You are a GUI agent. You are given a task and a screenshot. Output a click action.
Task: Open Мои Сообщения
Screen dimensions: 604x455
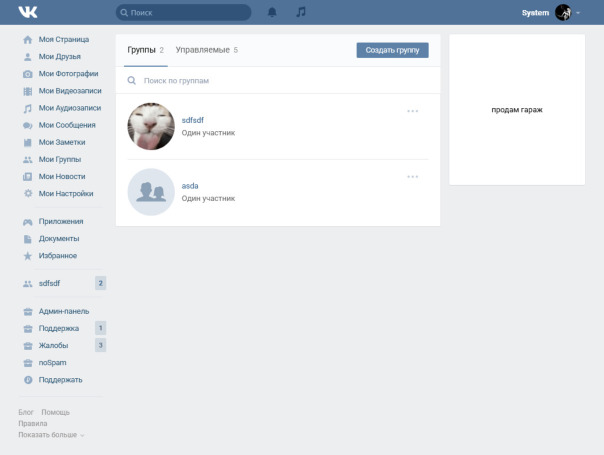tap(67, 125)
